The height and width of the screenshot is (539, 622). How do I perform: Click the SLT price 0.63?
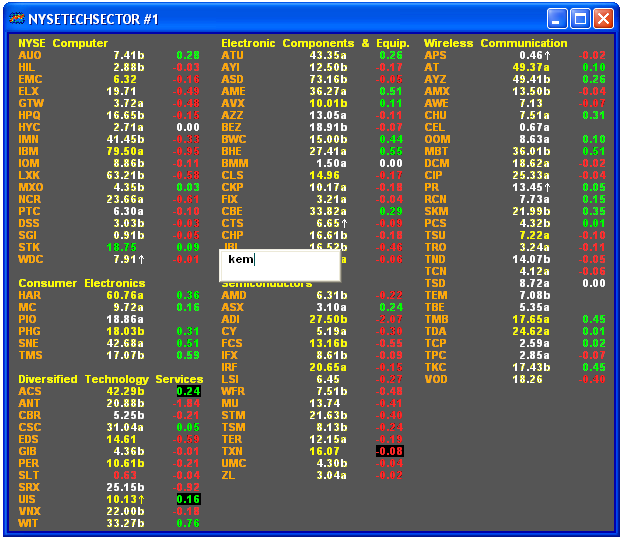point(125,476)
